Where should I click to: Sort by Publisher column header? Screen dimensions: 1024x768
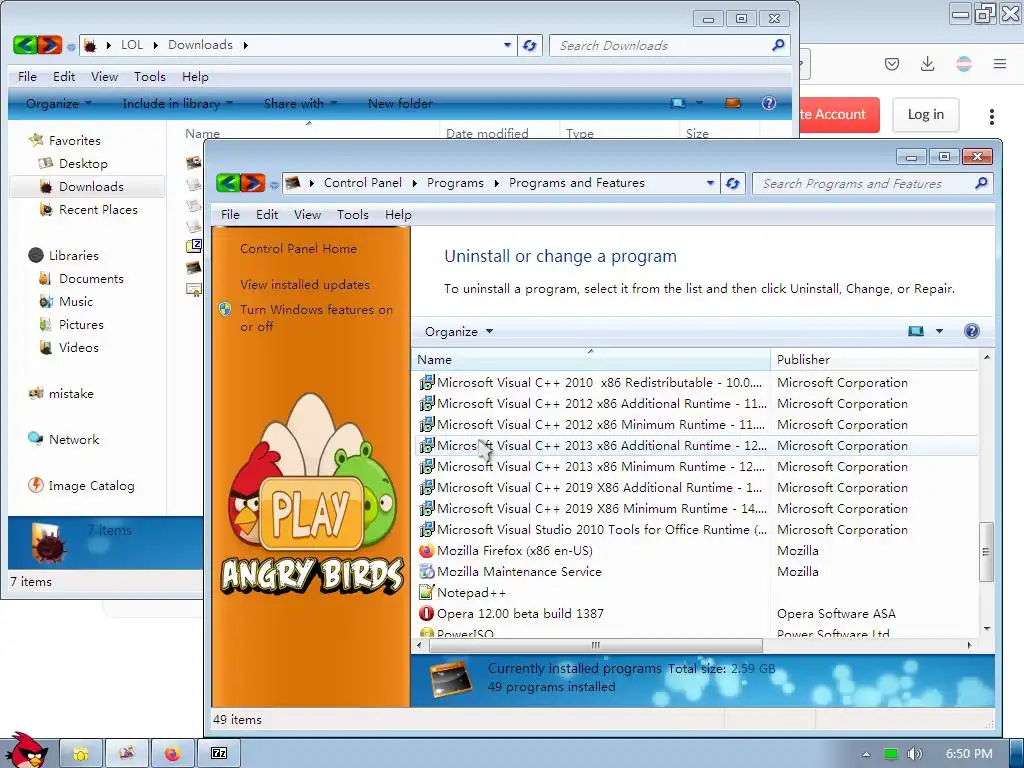pos(874,359)
